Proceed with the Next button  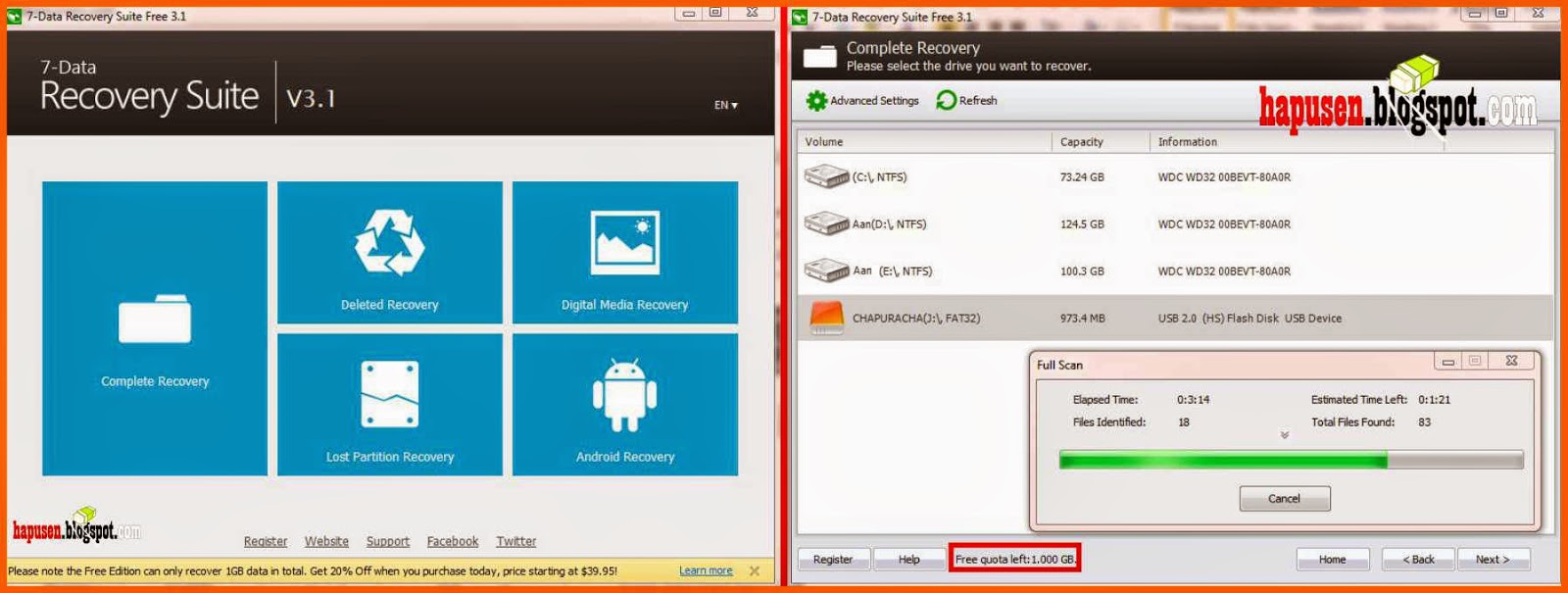[1493, 560]
